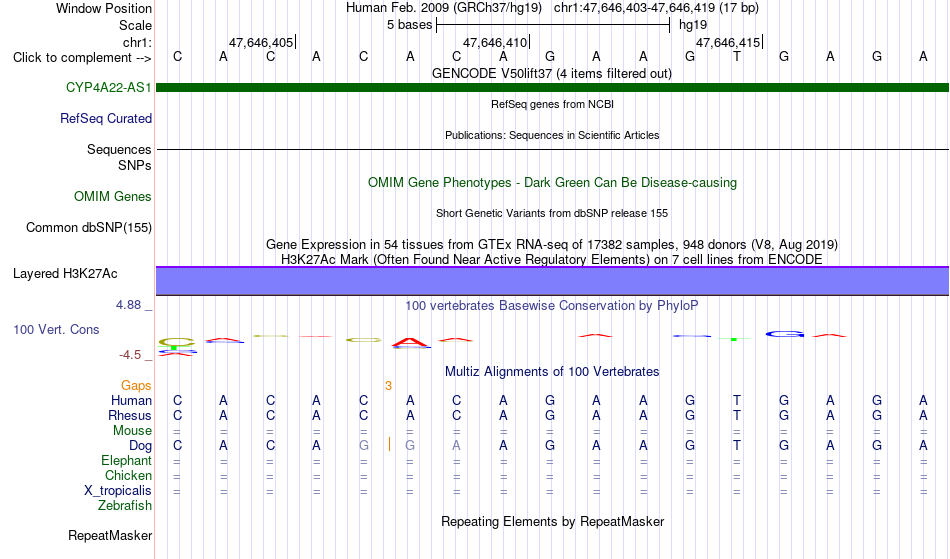Click the Elephant species label
Image resolution: width=950 pixels, height=559 pixels.
click(126, 460)
